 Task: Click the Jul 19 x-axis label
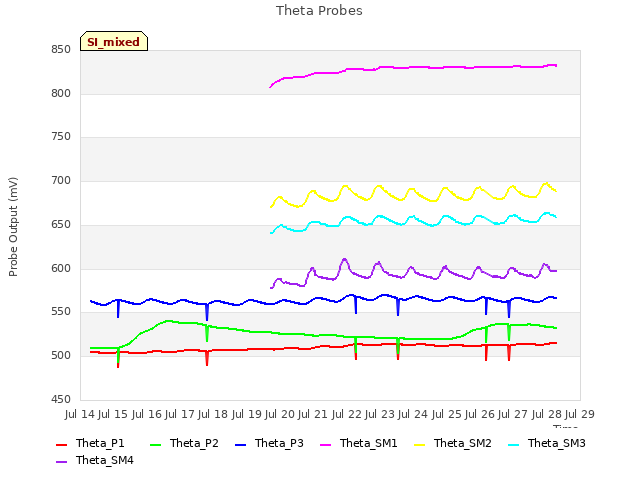pos(246,414)
